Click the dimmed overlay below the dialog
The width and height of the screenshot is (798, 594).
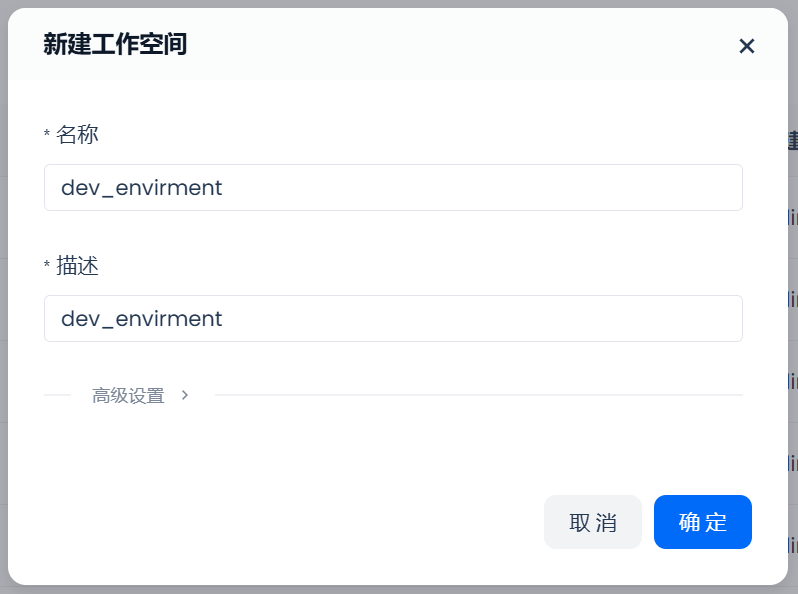[398, 589]
